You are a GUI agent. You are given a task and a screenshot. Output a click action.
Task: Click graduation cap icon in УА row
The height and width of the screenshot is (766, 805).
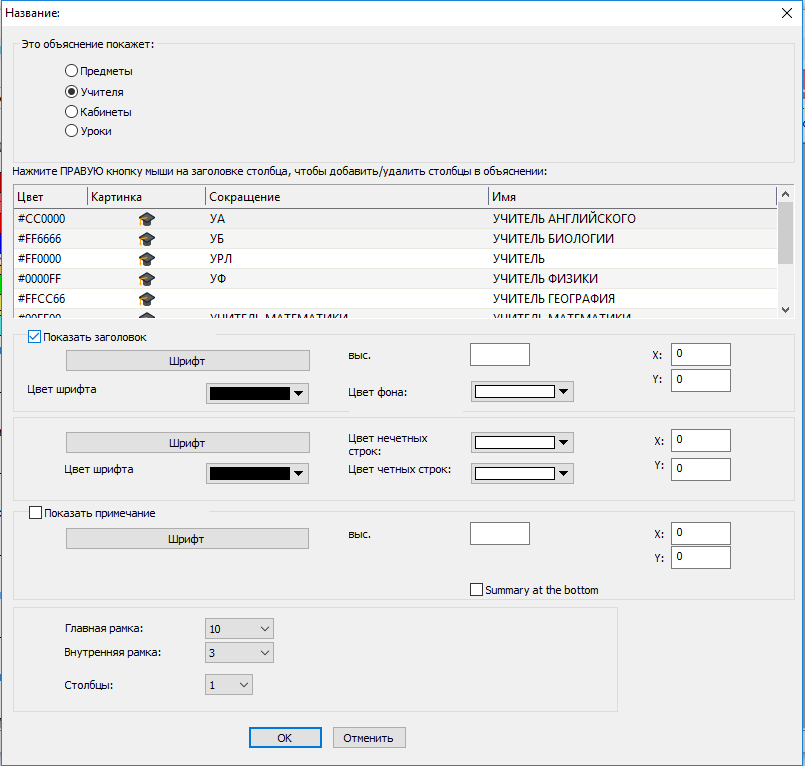pos(147,219)
